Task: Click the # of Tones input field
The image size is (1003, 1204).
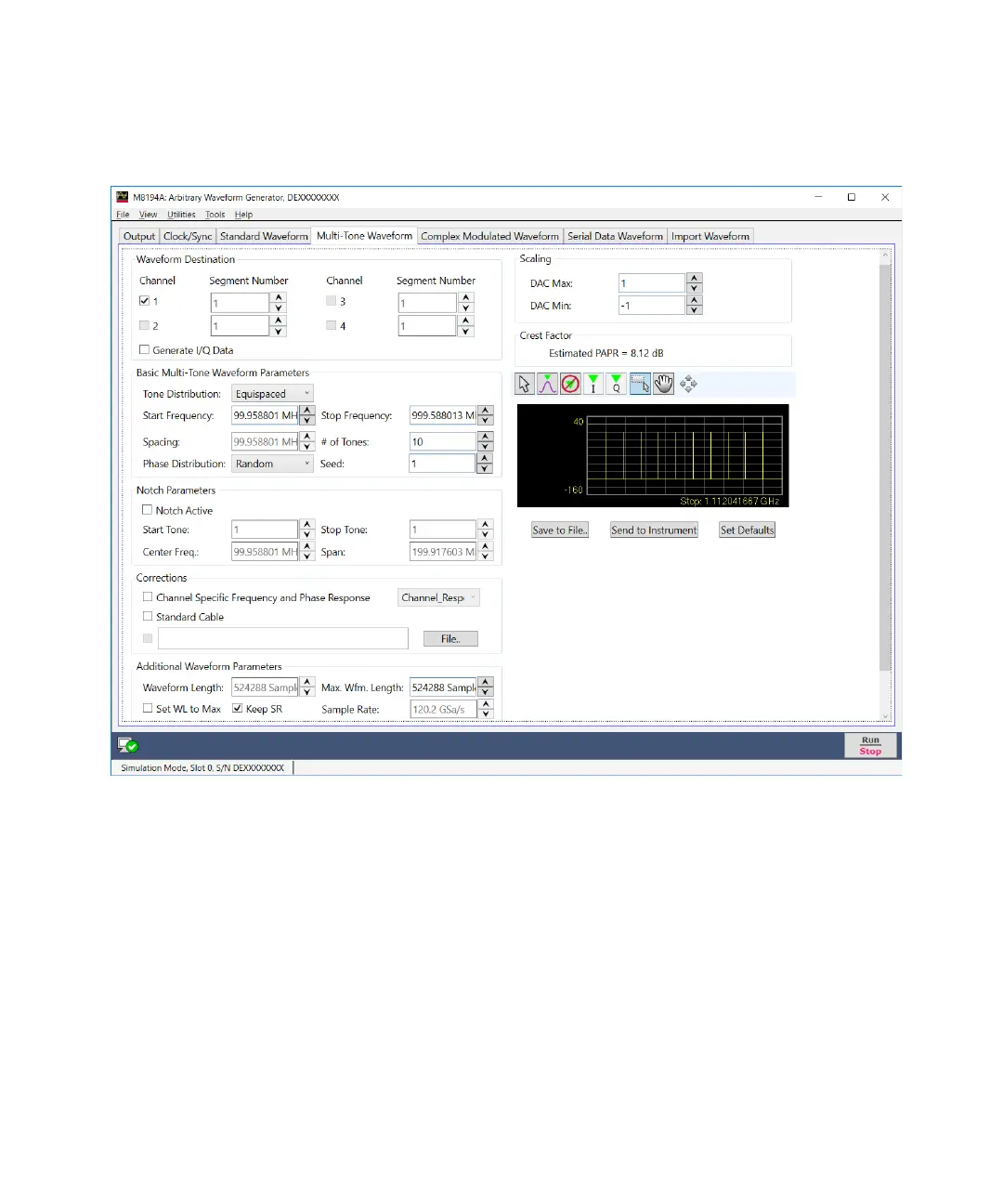Action: [x=442, y=441]
